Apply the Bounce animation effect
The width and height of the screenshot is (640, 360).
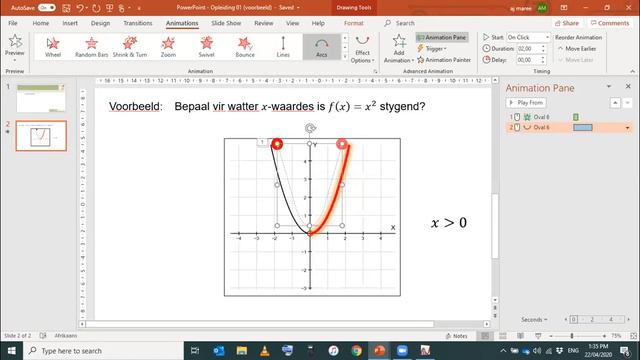[245, 47]
